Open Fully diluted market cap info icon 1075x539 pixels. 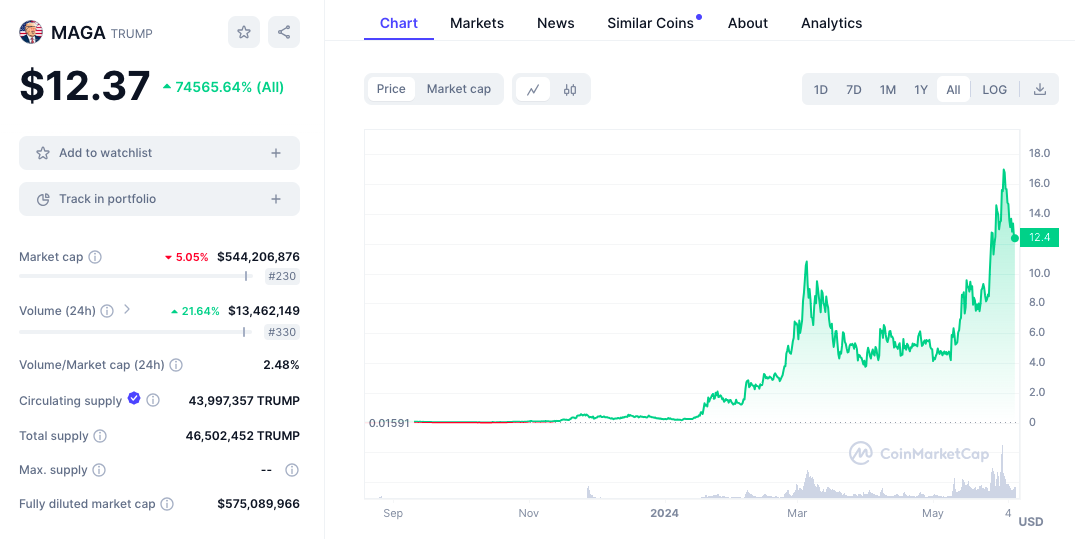click(x=167, y=504)
